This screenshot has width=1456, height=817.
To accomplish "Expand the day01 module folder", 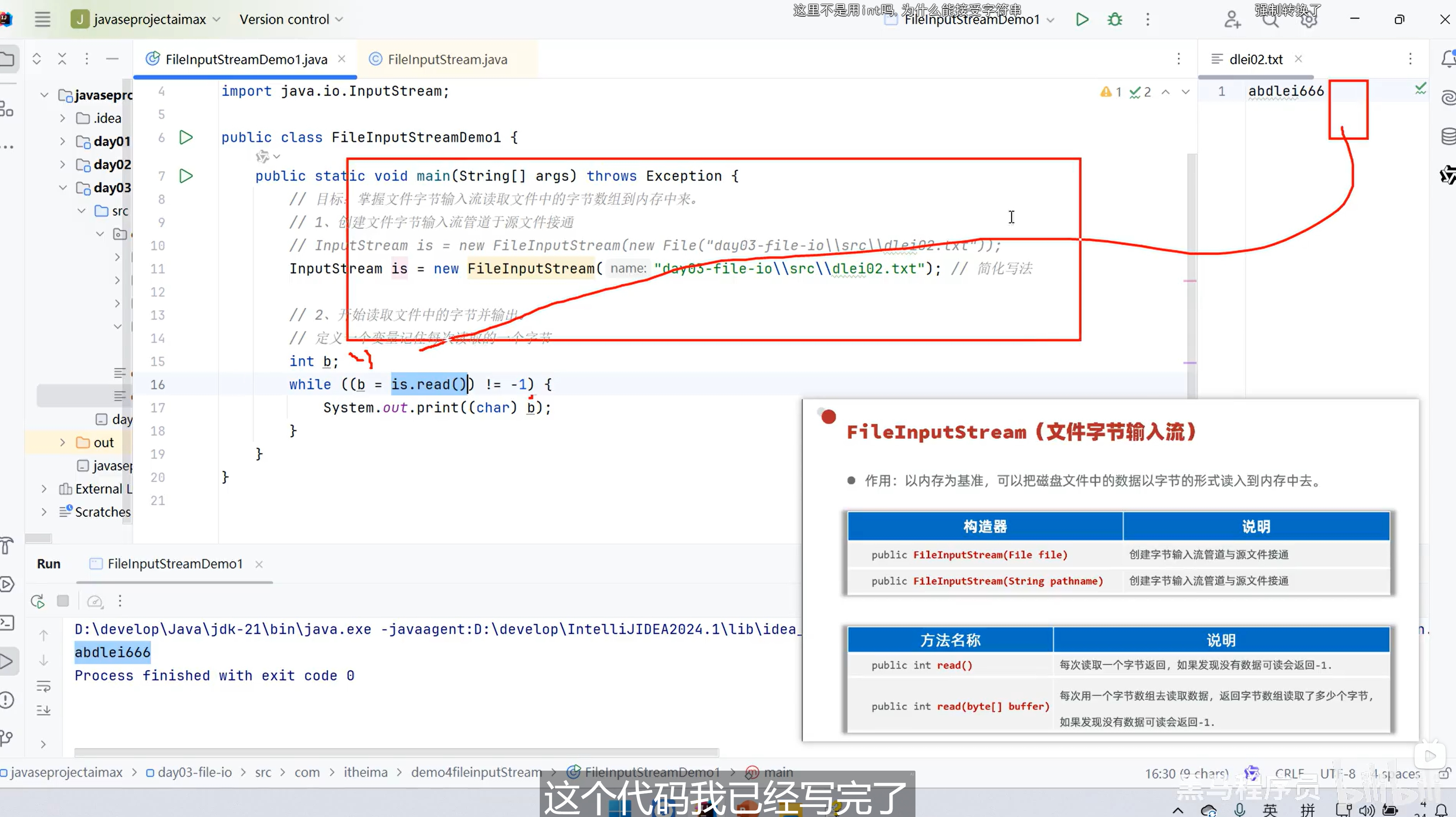I will click(63, 141).
